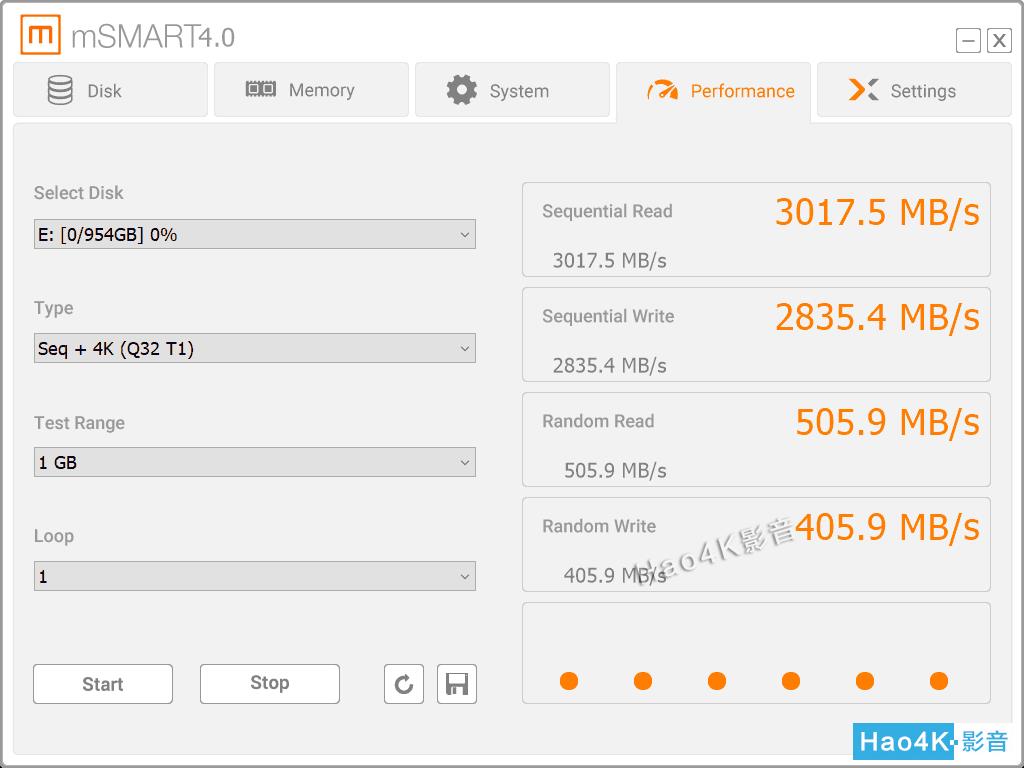Select the Performance tab
The height and width of the screenshot is (768, 1024).
click(714, 91)
